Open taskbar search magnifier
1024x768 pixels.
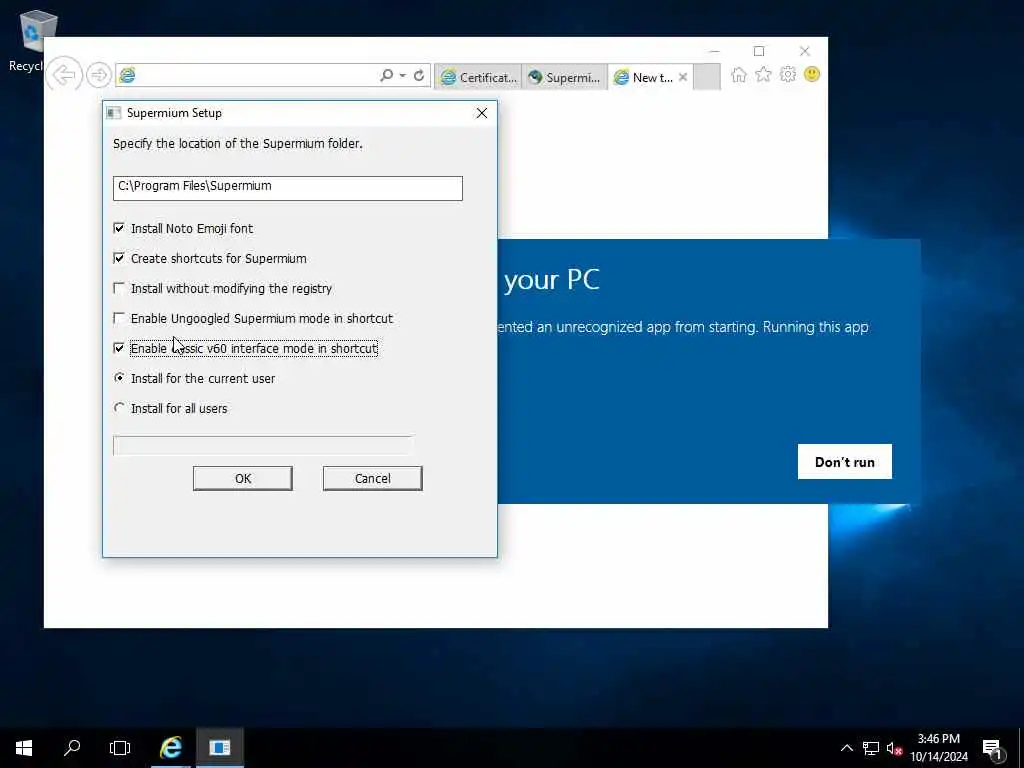pos(72,748)
